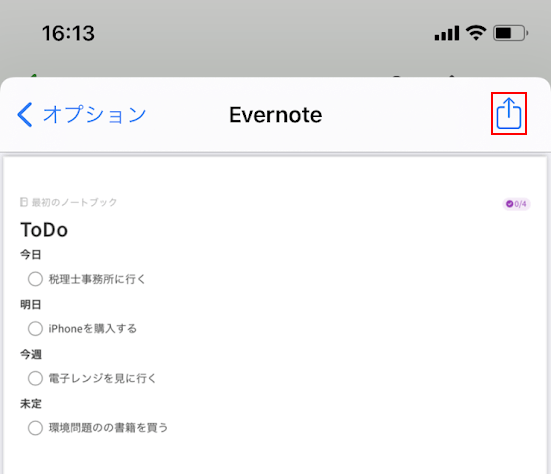Tap the back chevron arrow
Image resolution: width=551 pixels, height=474 pixels.
point(25,115)
